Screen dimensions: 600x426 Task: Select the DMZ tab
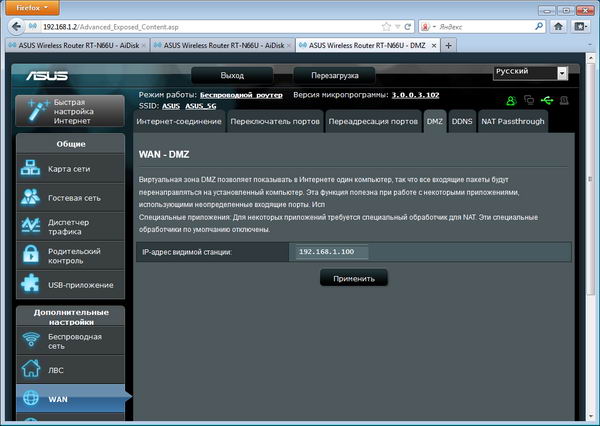(x=435, y=121)
